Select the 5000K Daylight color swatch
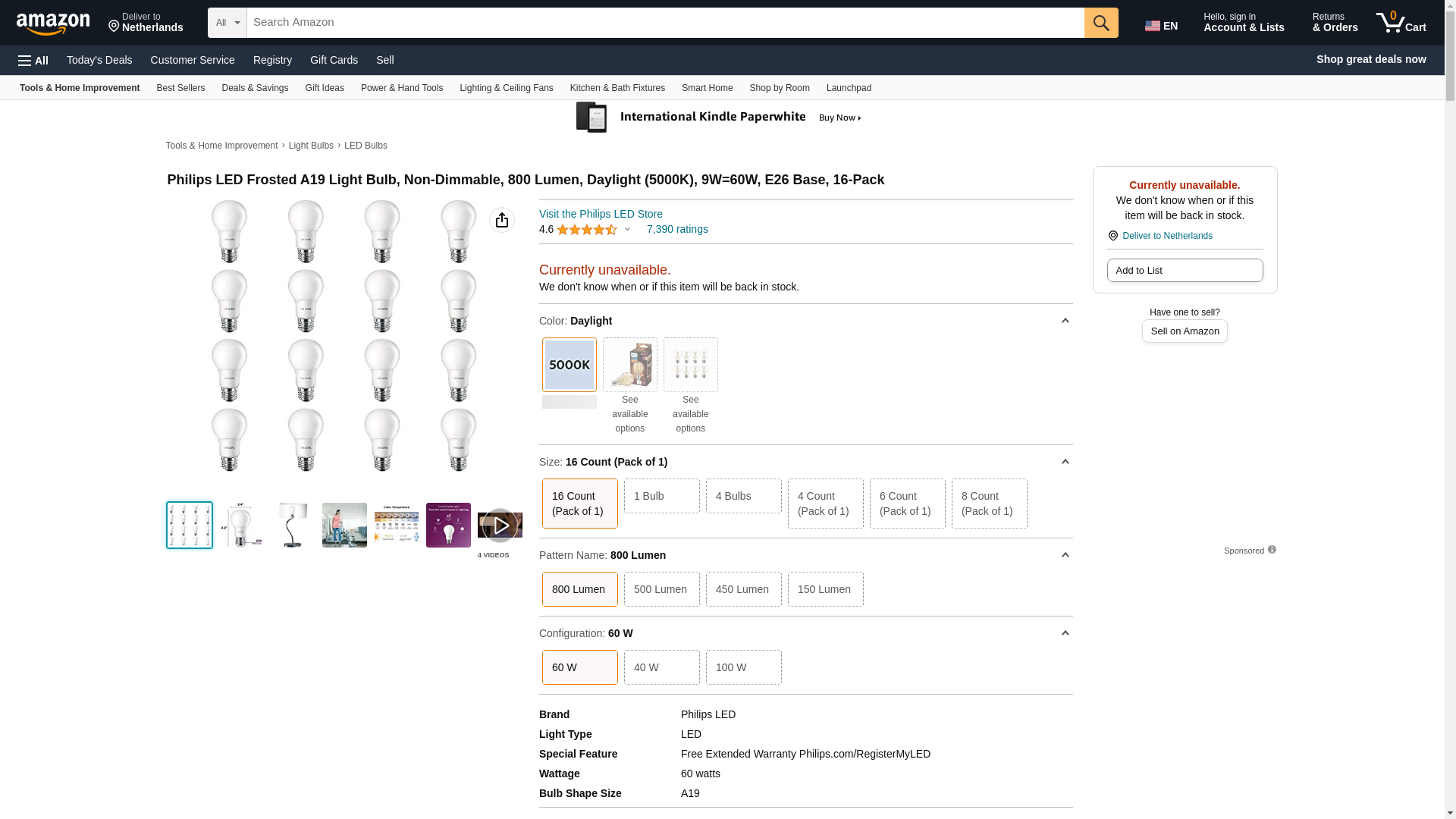Image resolution: width=1456 pixels, height=819 pixels. click(569, 365)
